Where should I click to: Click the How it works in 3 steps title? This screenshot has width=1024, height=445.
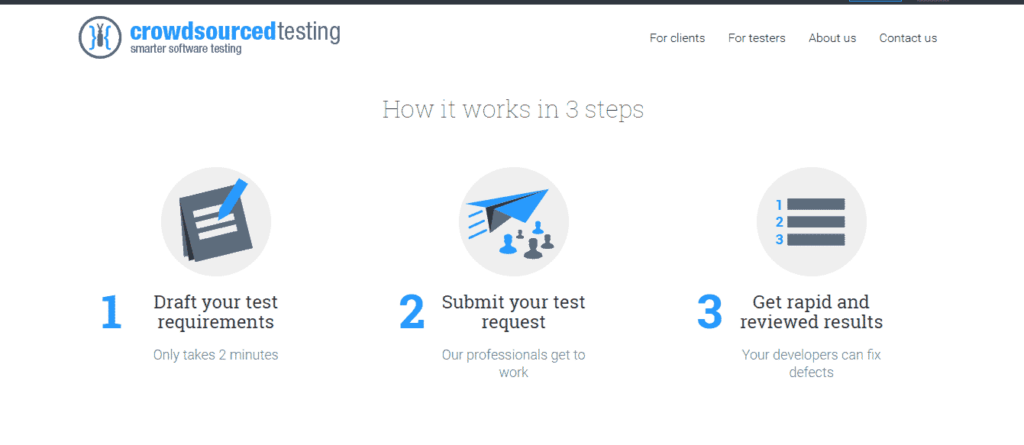pos(513,109)
